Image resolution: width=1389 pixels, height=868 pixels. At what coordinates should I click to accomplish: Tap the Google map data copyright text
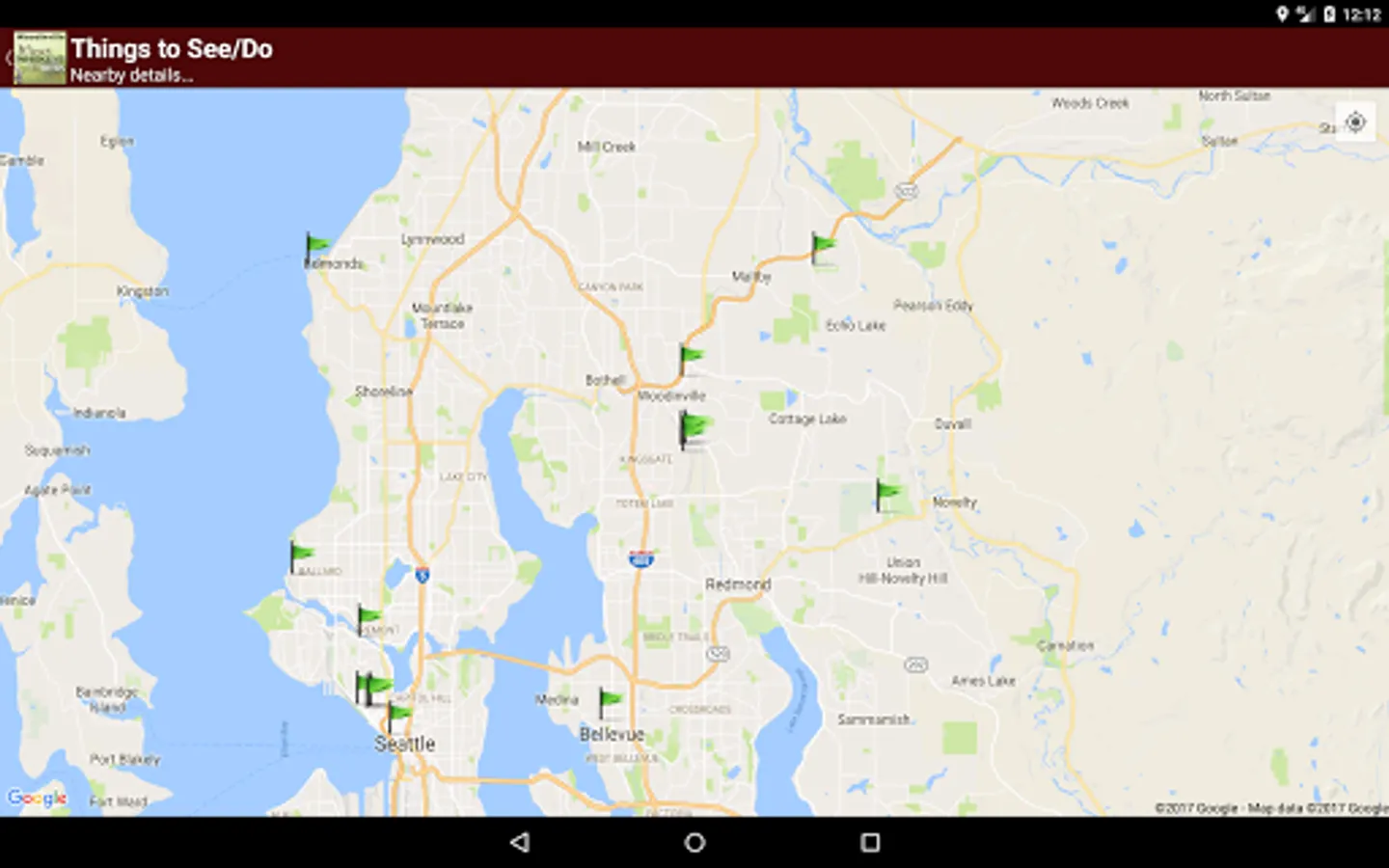pyautogui.click(x=1271, y=808)
